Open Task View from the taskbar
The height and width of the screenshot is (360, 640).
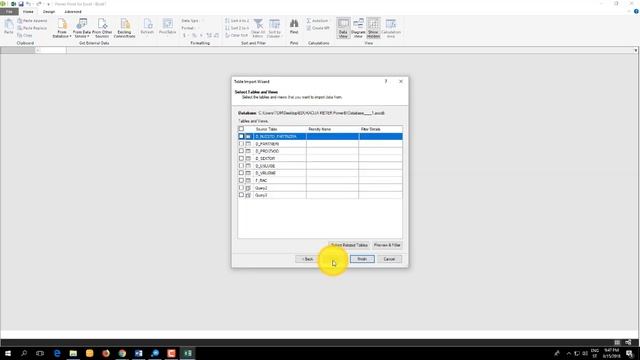[40, 353]
